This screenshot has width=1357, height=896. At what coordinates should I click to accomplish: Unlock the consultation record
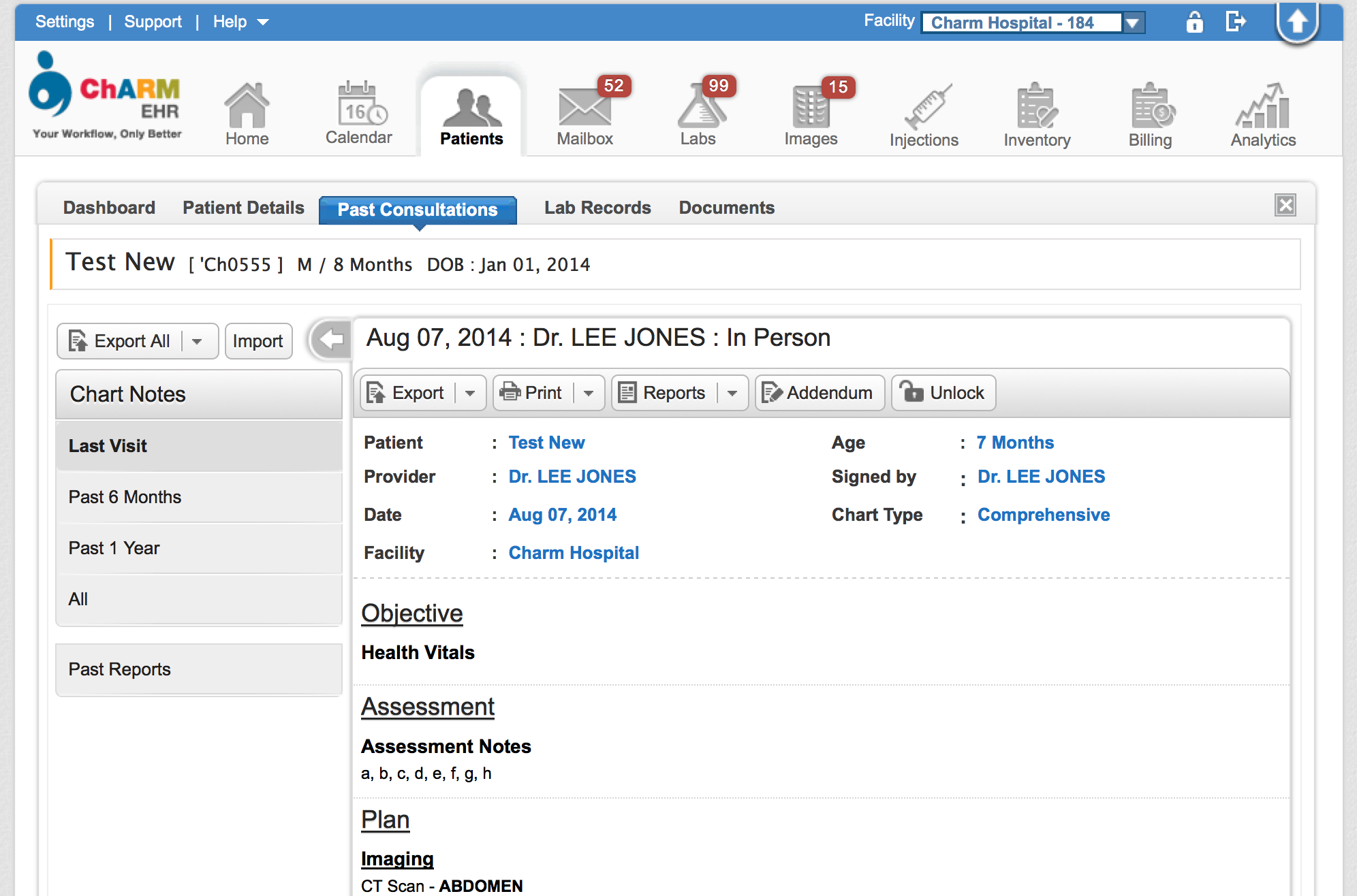pyautogui.click(x=943, y=392)
